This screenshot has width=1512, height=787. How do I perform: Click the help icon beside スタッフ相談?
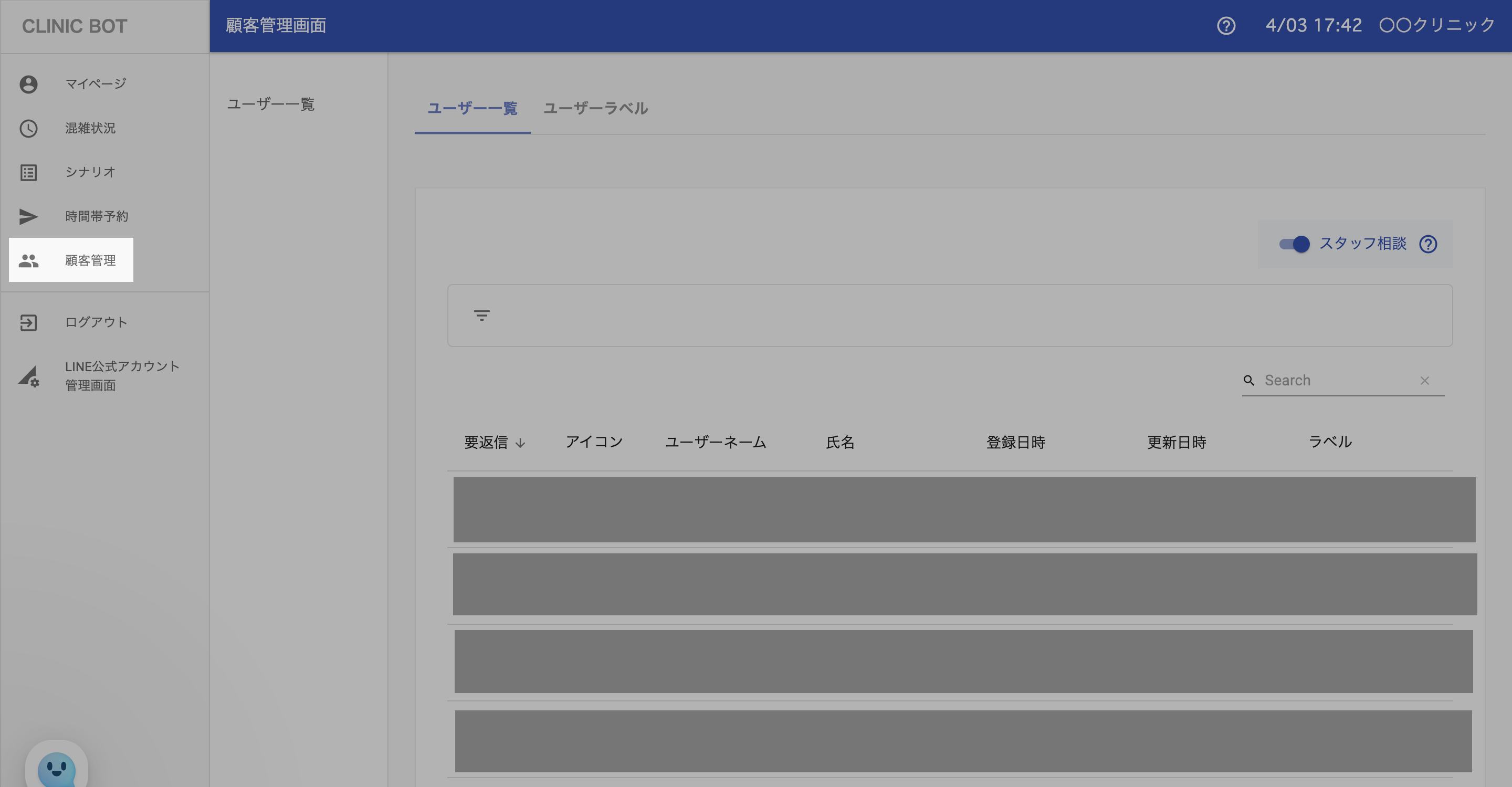[1427, 244]
